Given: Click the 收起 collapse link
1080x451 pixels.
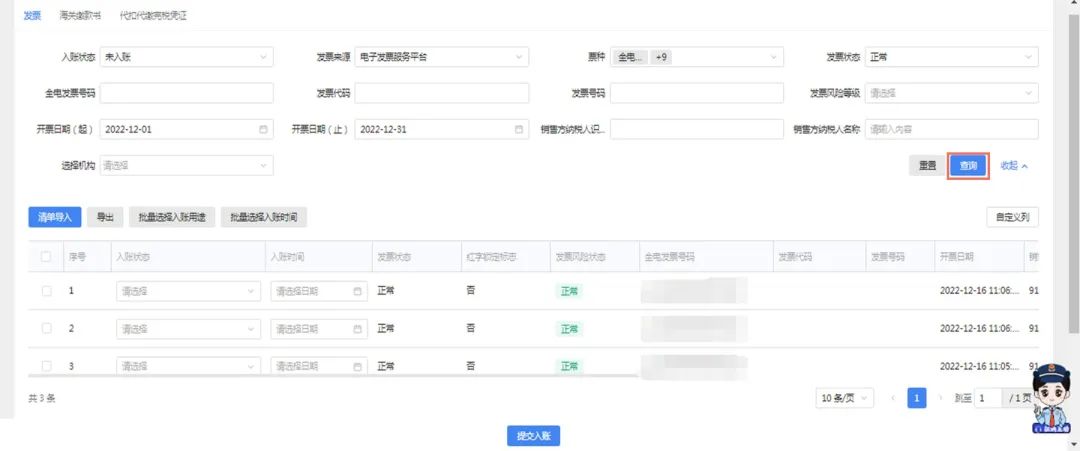Looking at the screenshot, I should tap(1014, 166).
